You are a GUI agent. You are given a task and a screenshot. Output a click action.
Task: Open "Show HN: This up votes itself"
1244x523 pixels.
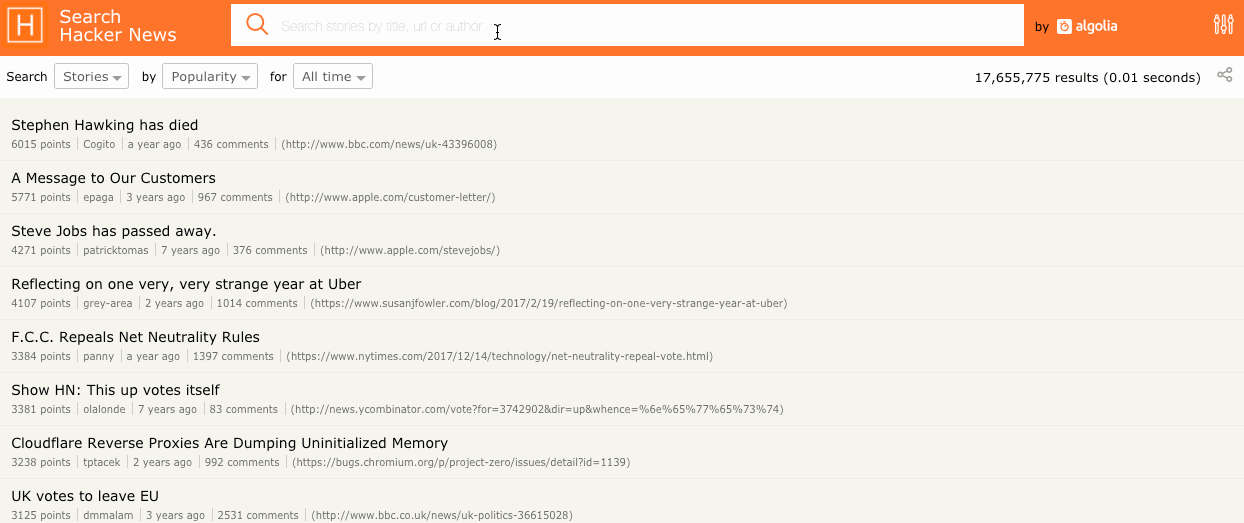(115, 390)
